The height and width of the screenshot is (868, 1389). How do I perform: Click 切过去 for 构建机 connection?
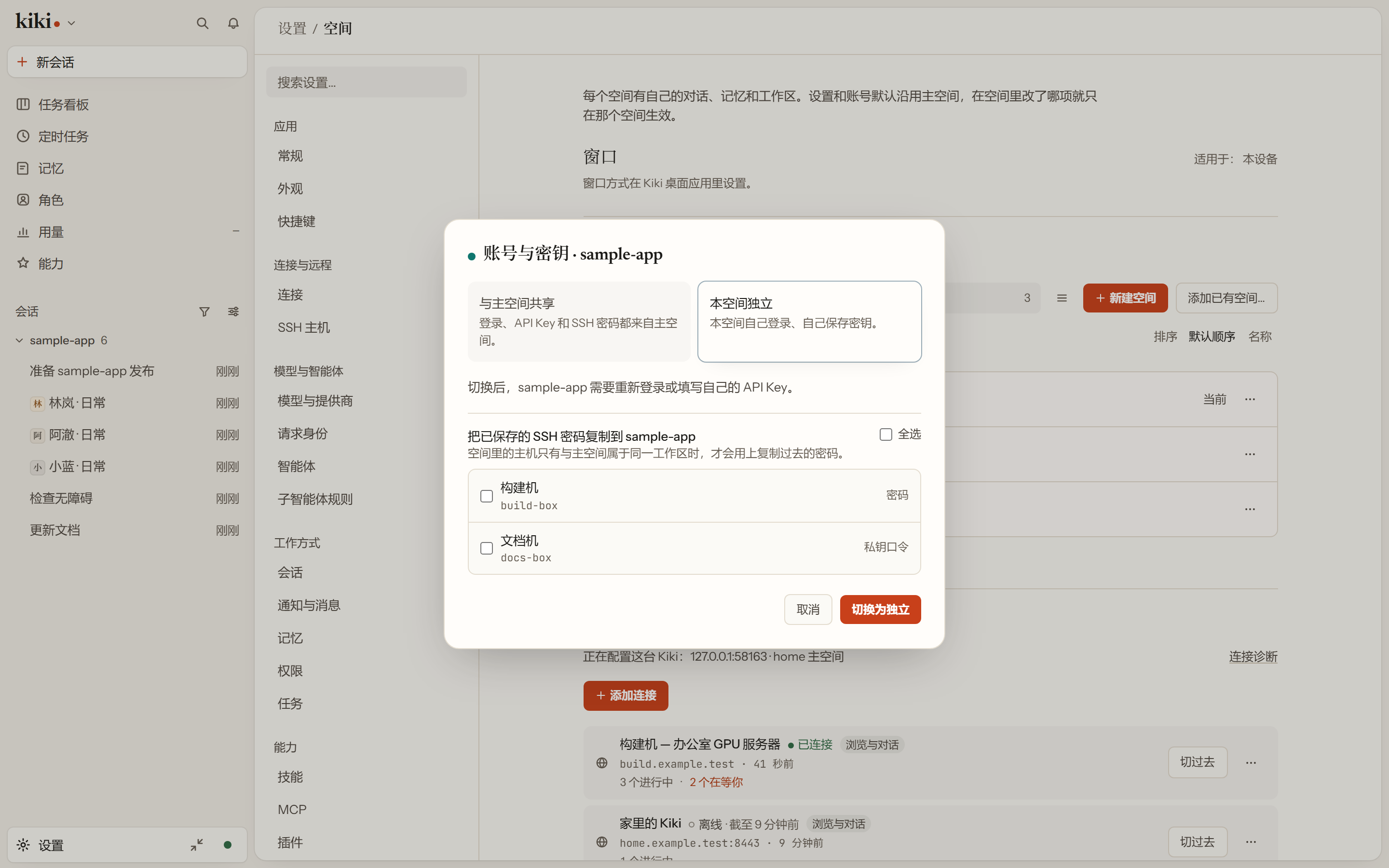click(1198, 762)
